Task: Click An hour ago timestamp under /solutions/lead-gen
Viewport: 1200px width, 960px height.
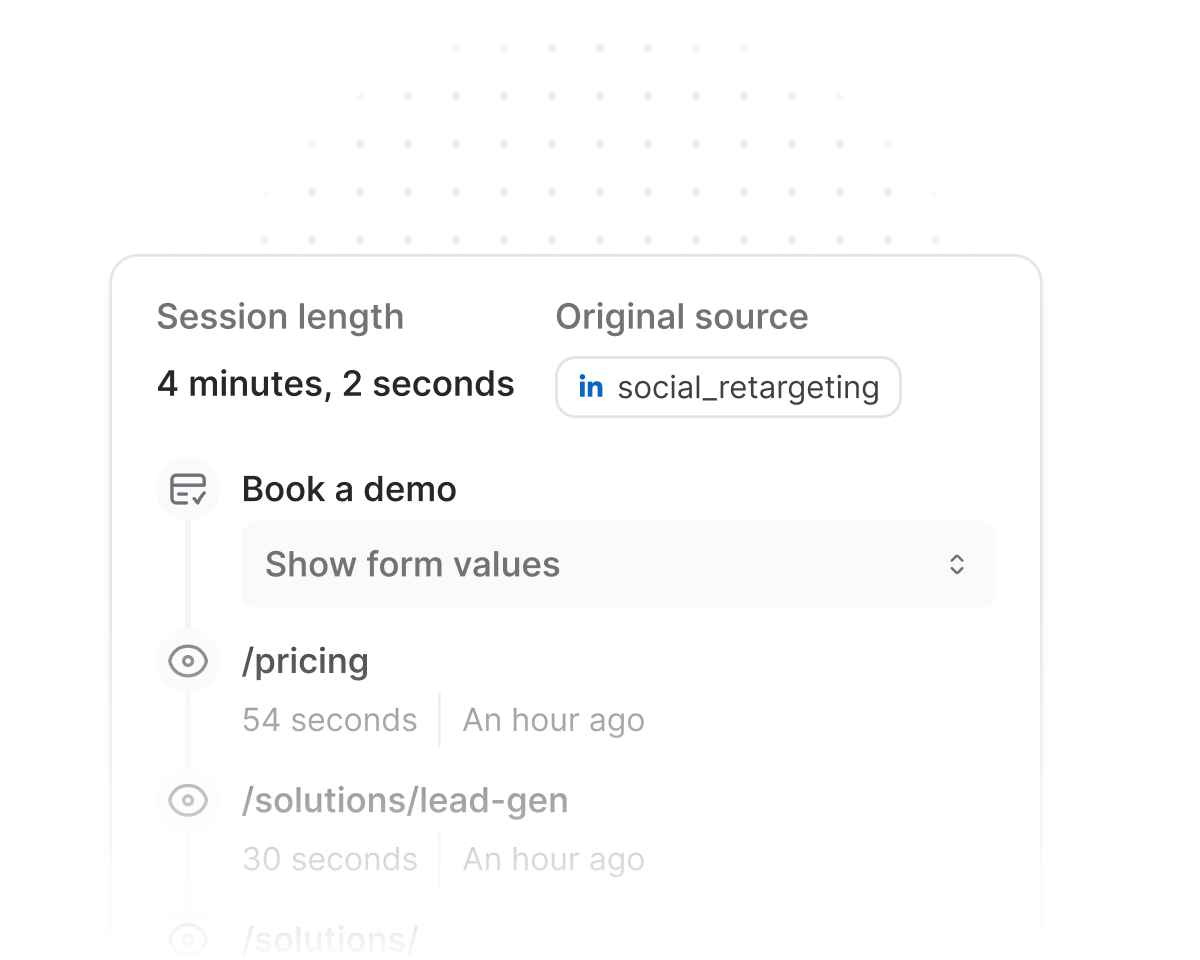Action: pos(553,859)
